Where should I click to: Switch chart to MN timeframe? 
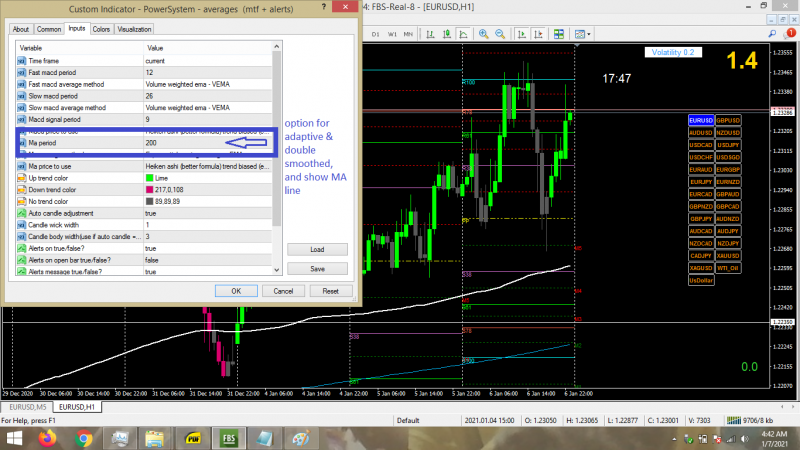click(x=408, y=34)
